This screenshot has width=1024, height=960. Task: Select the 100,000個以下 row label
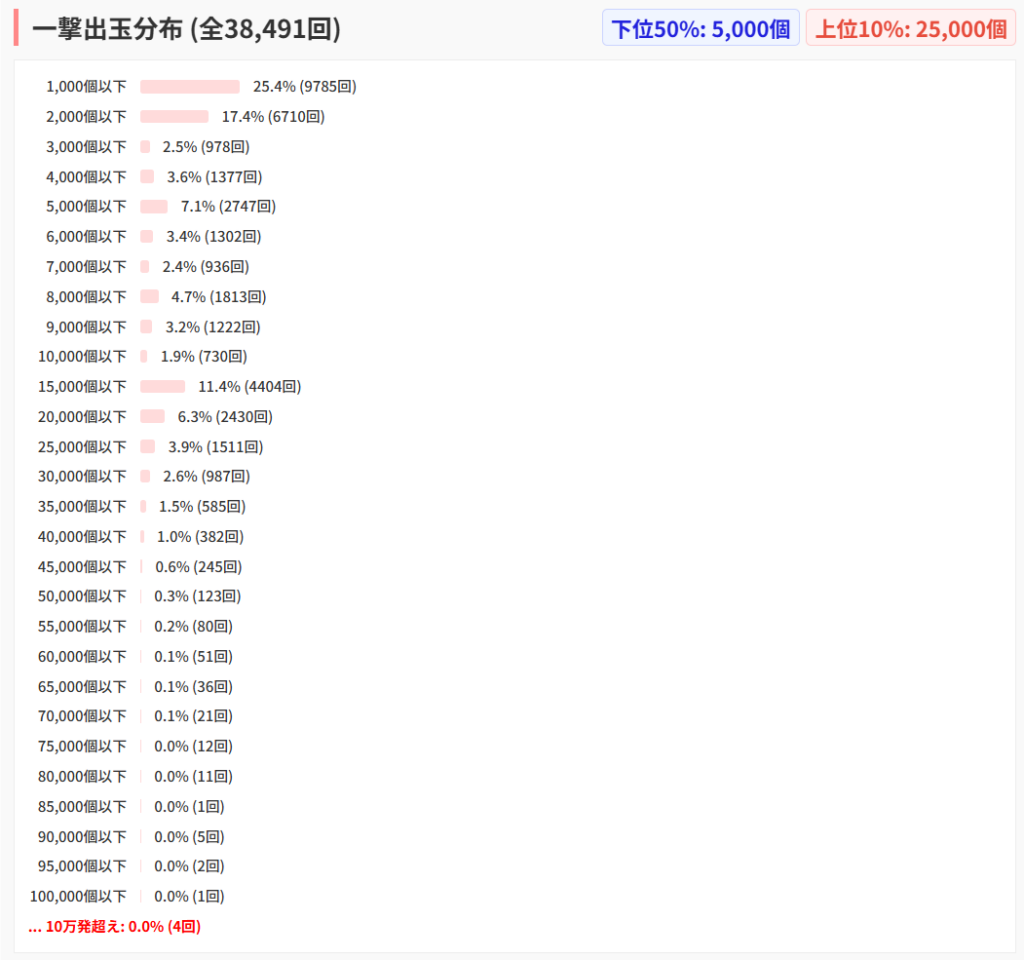point(78,897)
